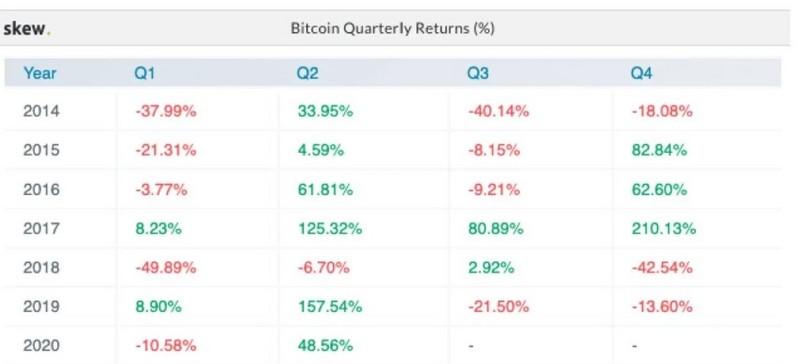The width and height of the screenshot is (800, 364).
Task: Select the Year column header
Action: pyautogui.click(x=40, y=74)
